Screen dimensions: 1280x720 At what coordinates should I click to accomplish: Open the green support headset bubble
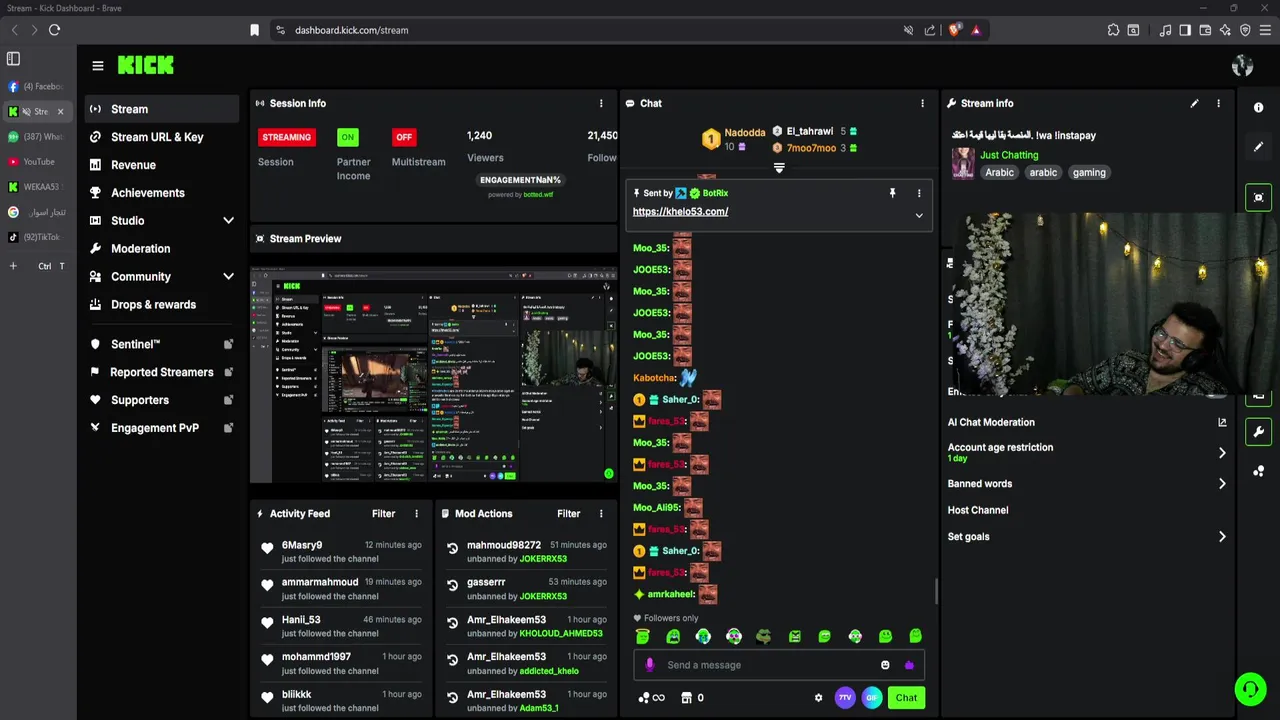tap(1250, 689)
